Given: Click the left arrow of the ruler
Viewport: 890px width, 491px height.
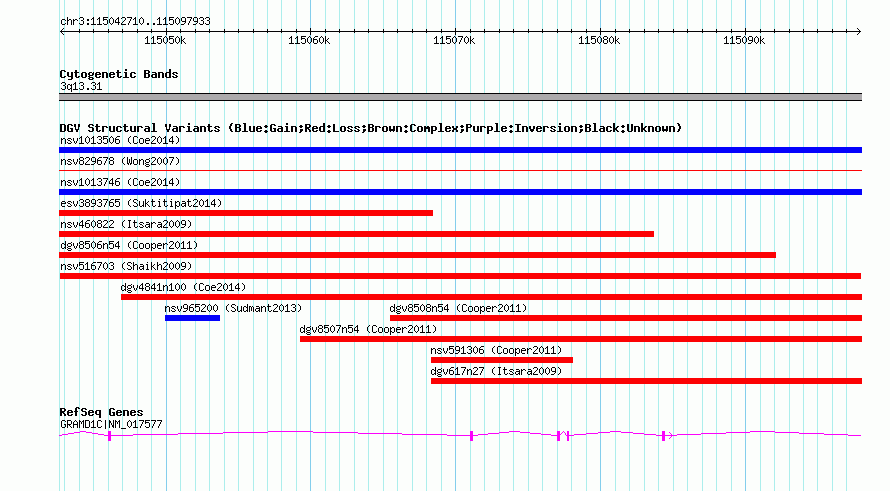Looking at the screenshot, I should 62,31.
